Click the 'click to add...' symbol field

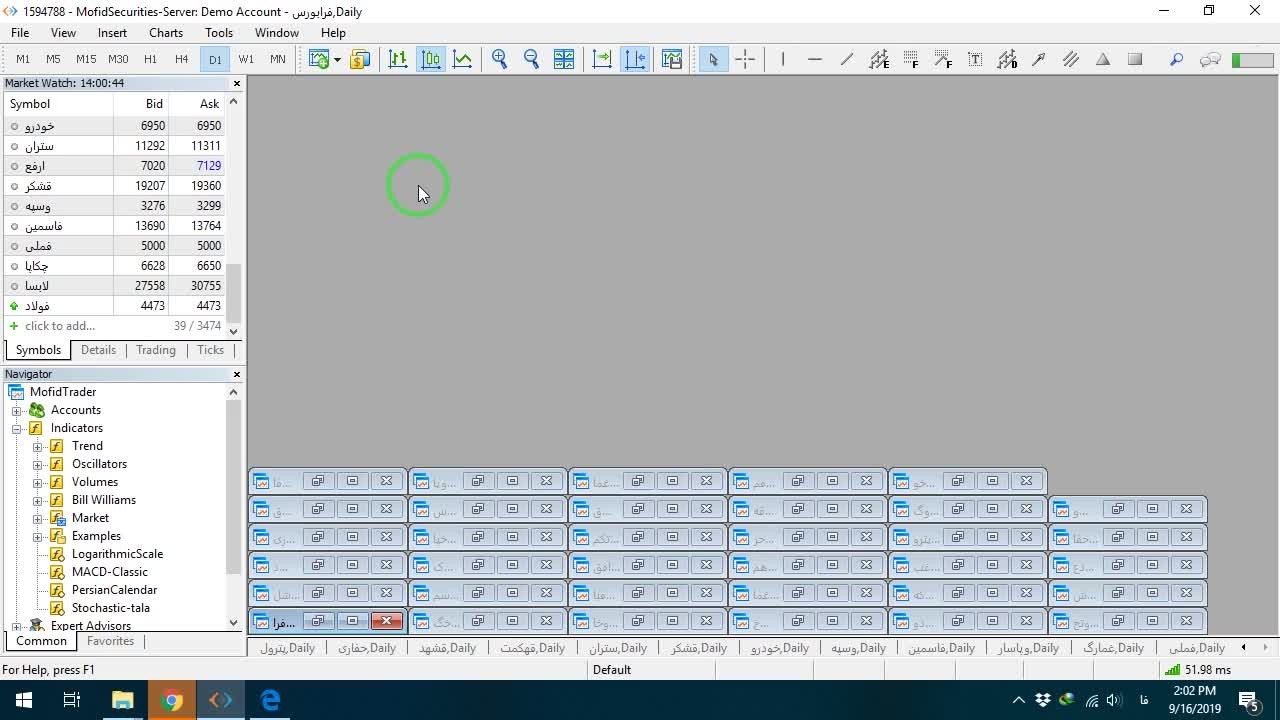tap(60, 326)
